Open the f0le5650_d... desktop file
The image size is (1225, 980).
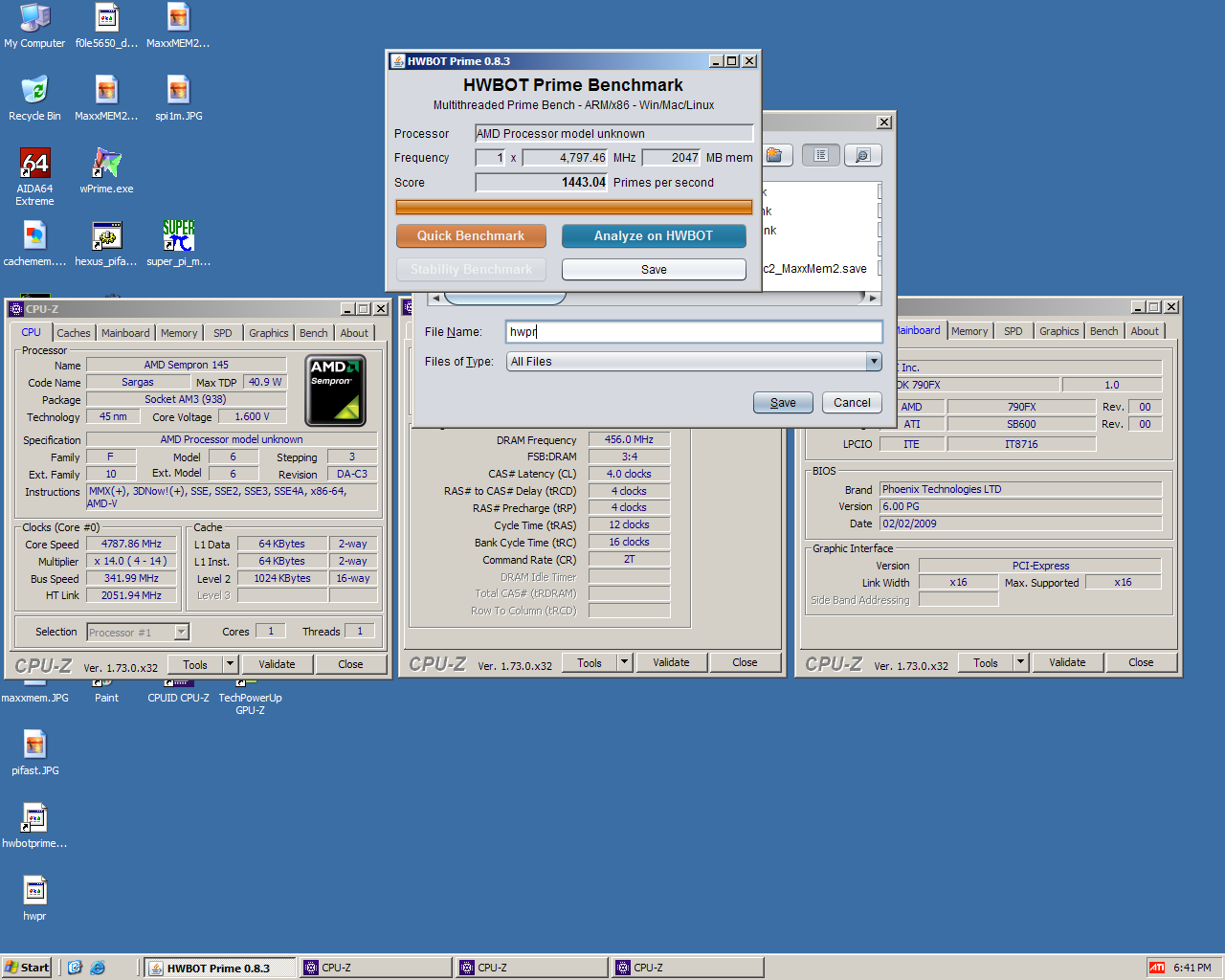pyautogui.click(x=106, y=26)
